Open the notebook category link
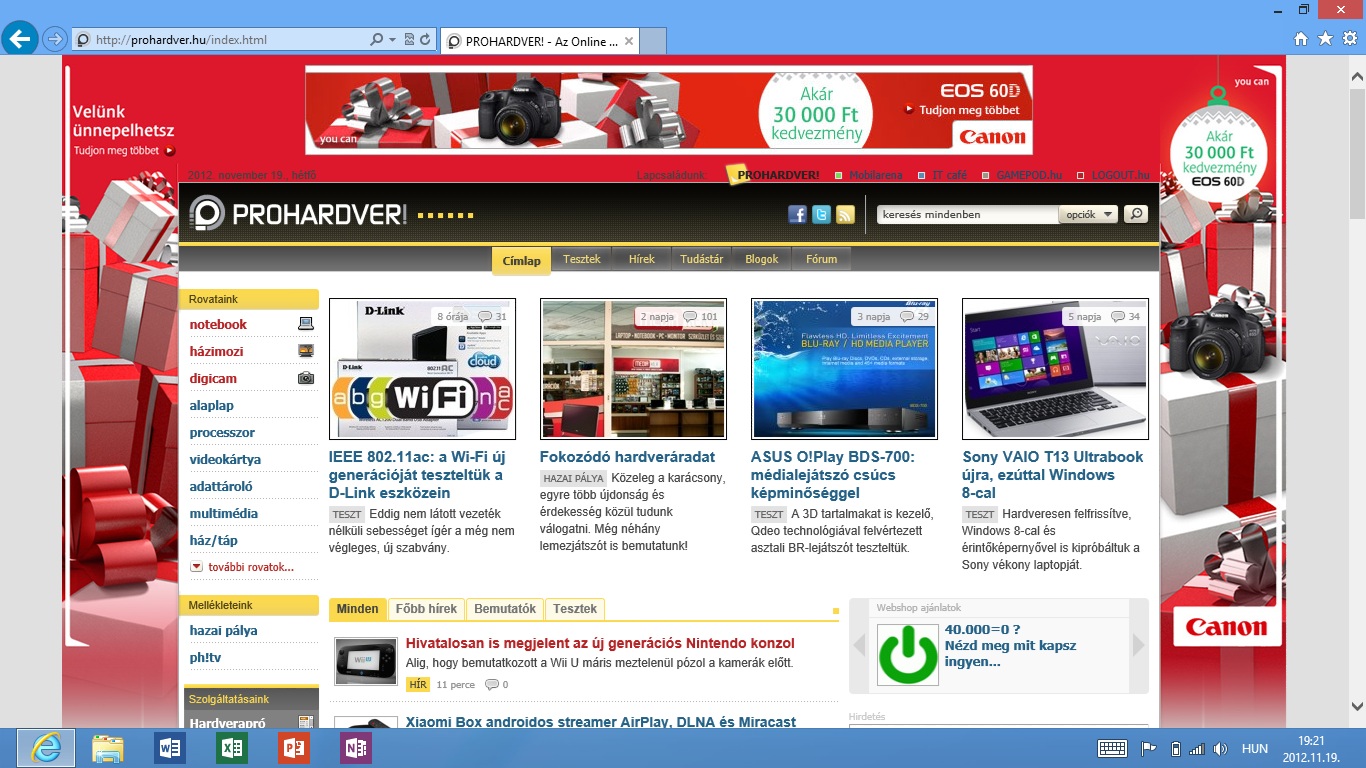1366x768 pixels. 218,324
